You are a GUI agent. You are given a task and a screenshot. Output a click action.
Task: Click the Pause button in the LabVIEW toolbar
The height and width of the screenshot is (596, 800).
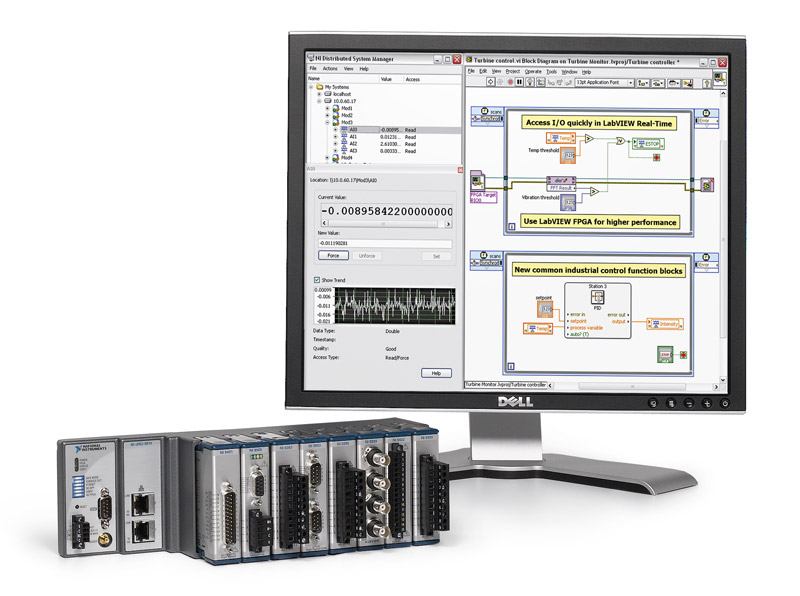pyautogui.click(x=519, y=82)
